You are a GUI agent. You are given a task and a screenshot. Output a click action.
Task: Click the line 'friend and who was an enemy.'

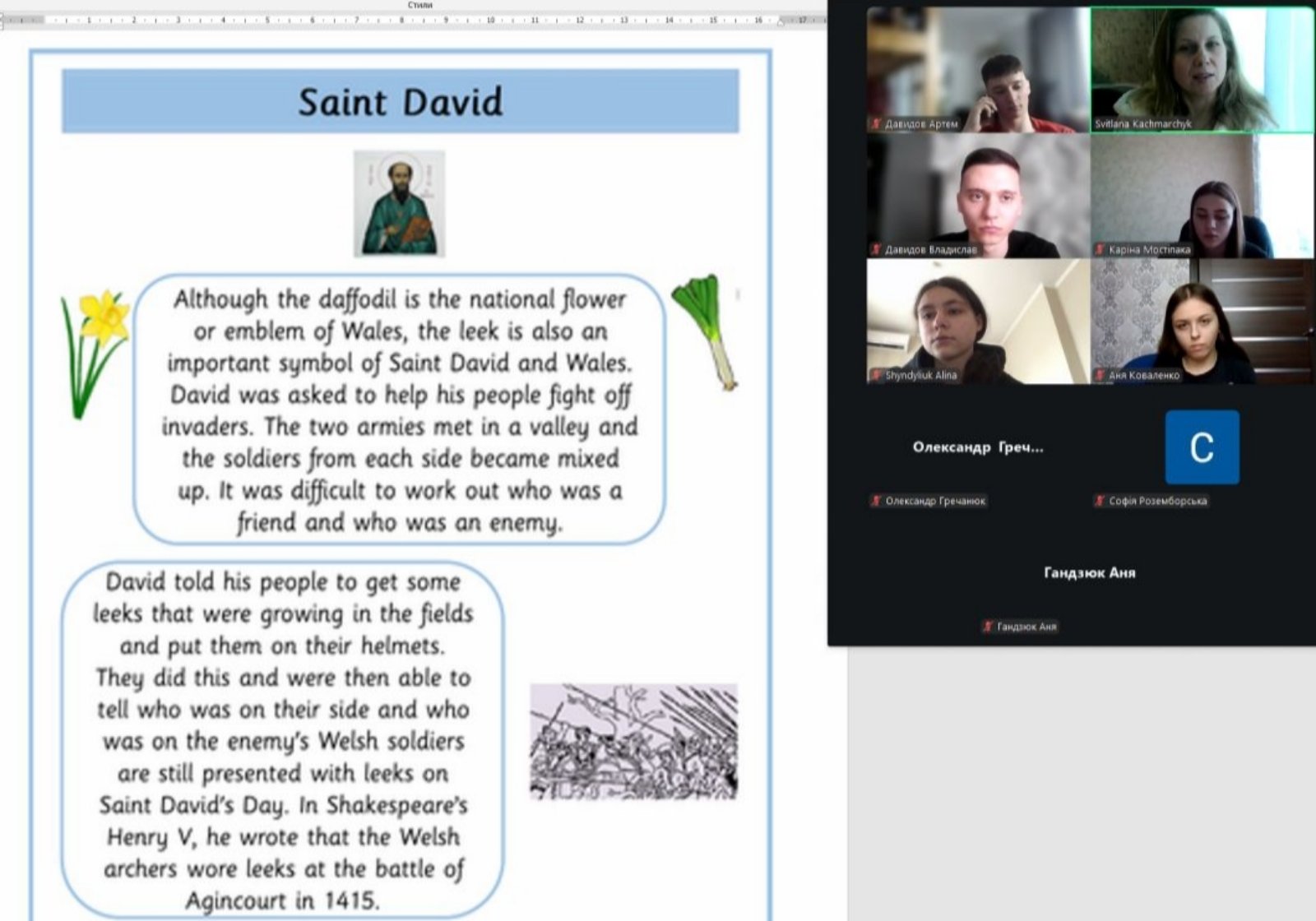[x=400, y=523]
